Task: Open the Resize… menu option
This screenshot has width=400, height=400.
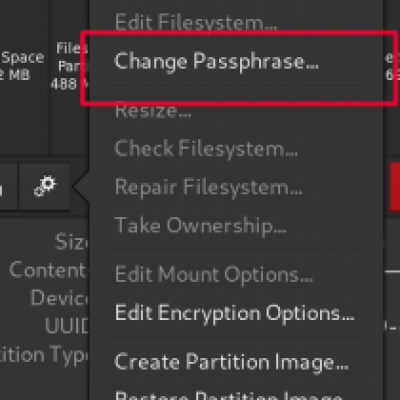Action: [x=153, y=111]
